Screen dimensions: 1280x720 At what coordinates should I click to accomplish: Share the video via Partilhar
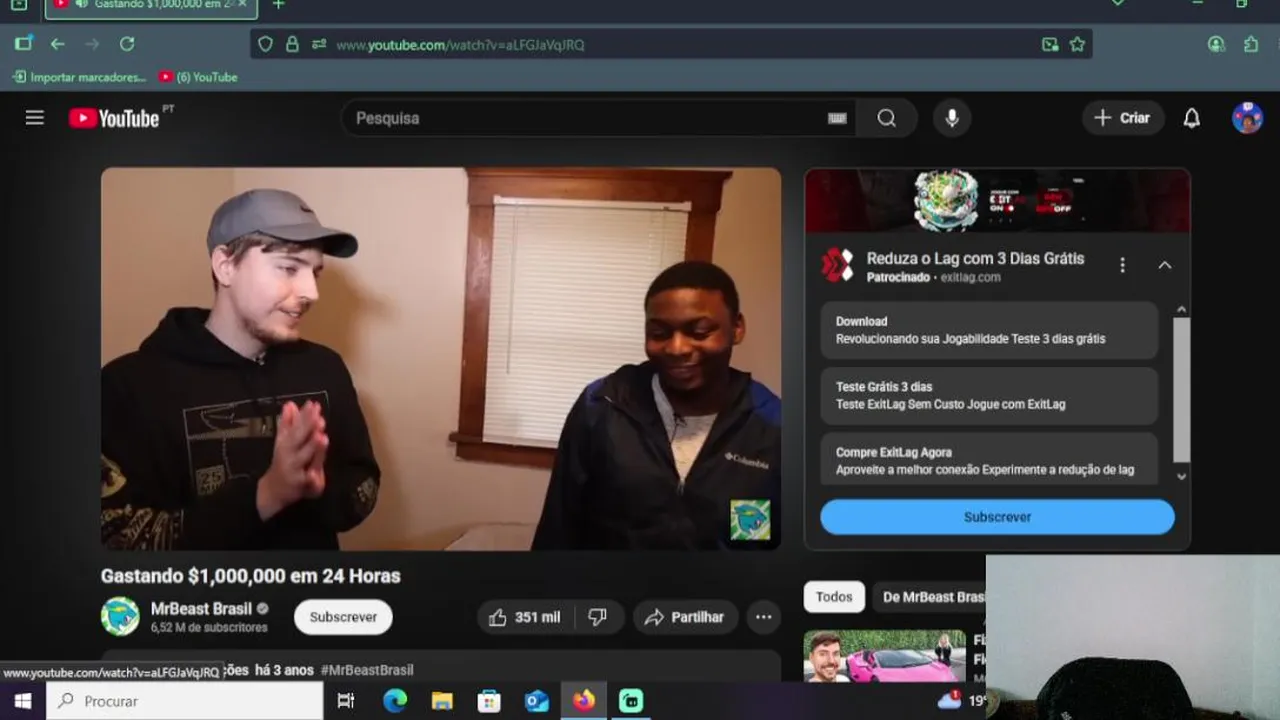685,617
